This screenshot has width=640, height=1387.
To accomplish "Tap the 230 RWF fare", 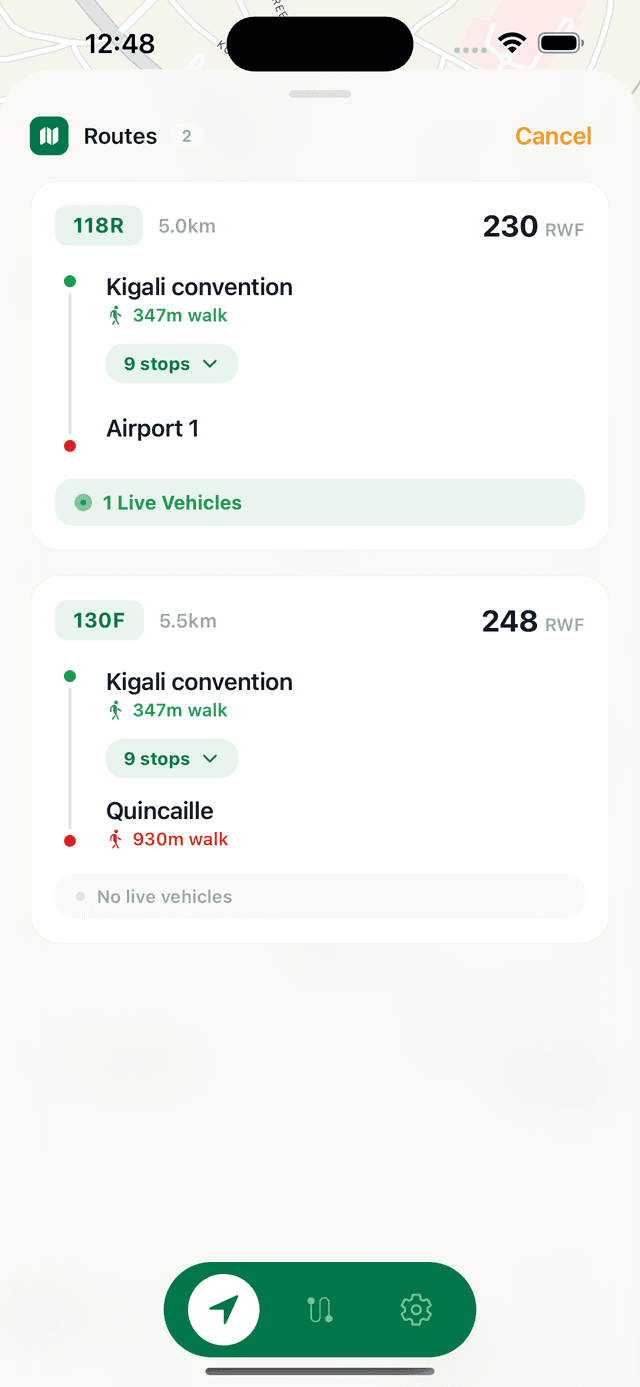I will 532,227.
